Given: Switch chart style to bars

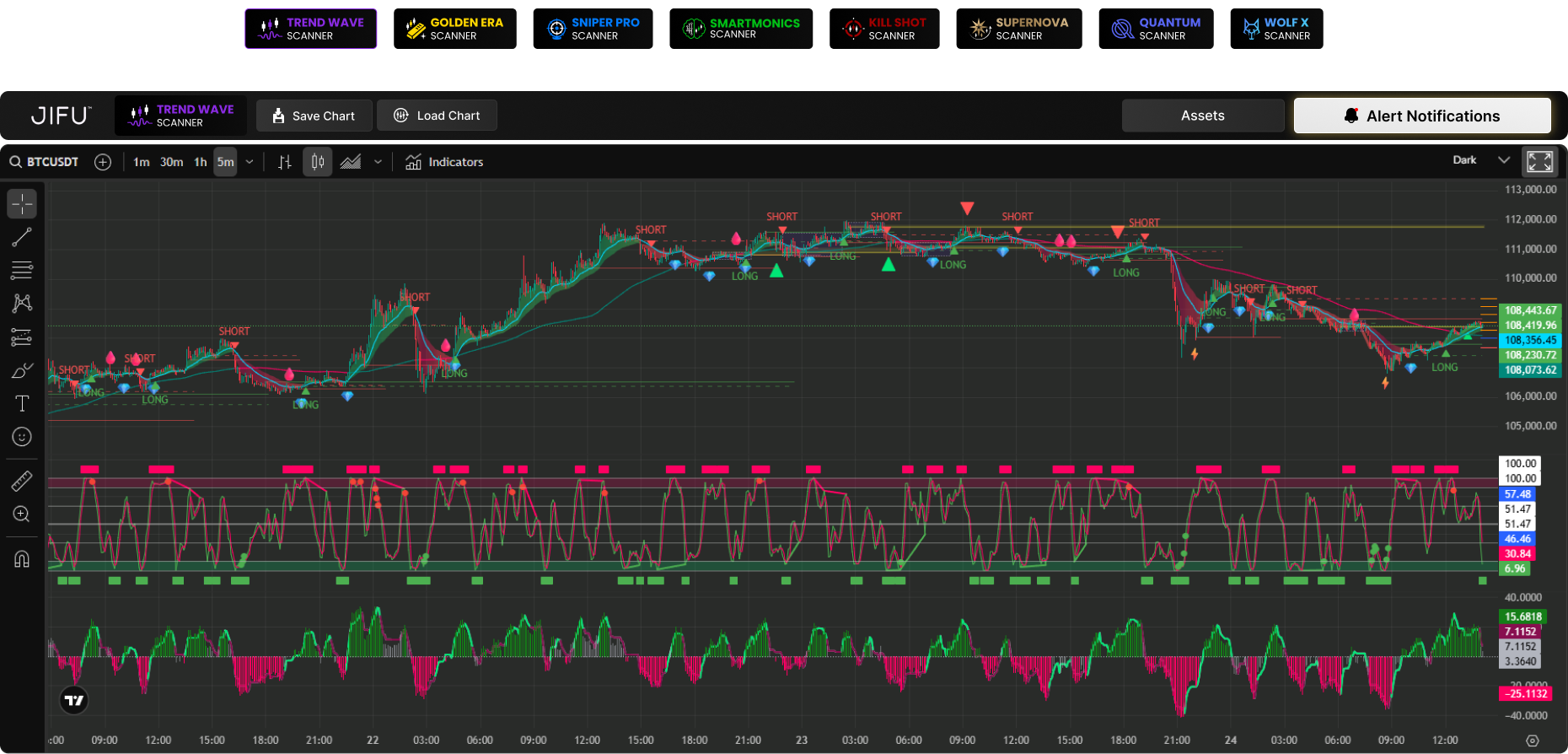Looking at the screenshot, I should click(x=285, y=162).
